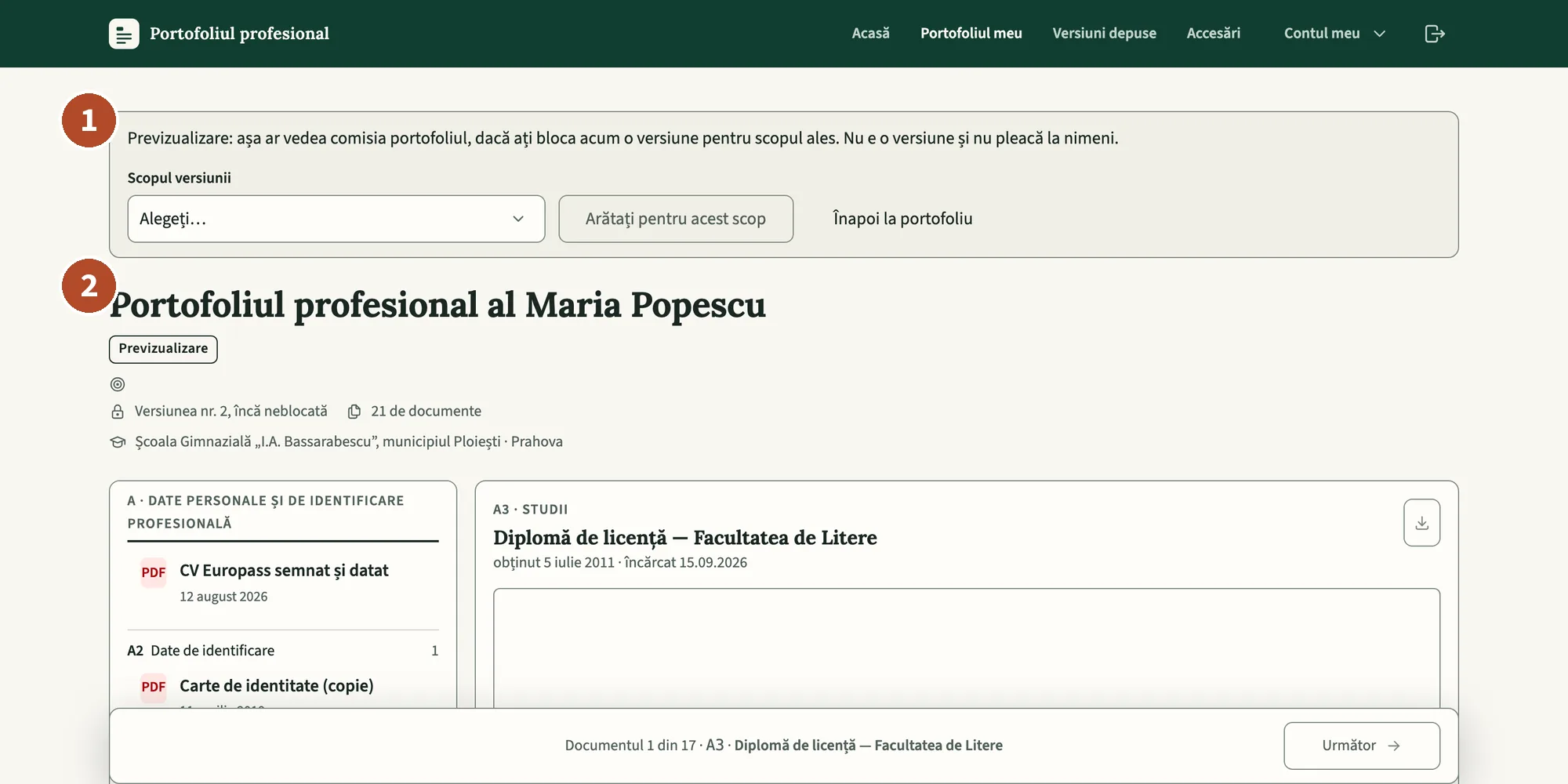Click the target icon under the Previzualizare badge
This screenshot has height=784, width=1568.
[118, 384]
